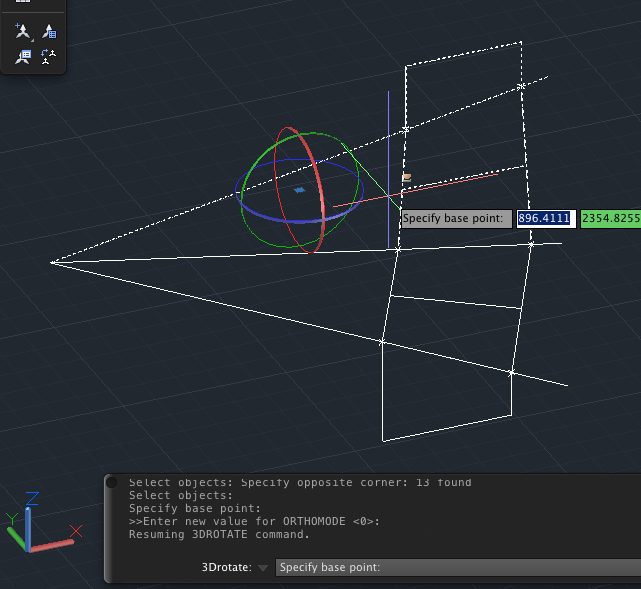Click the '3Drotate:' command label
The image size is (641, 589).
point(226,567)
